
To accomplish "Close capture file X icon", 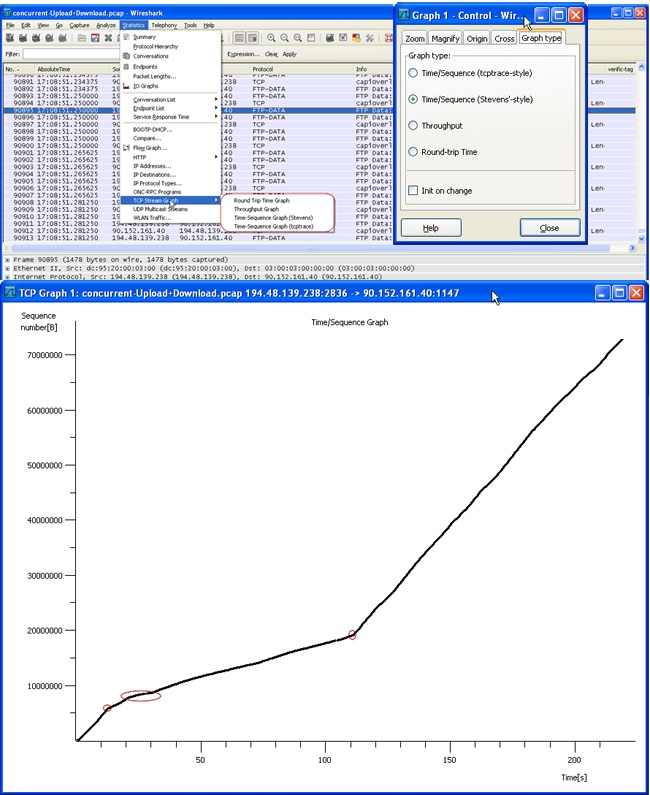I will 108,38.
